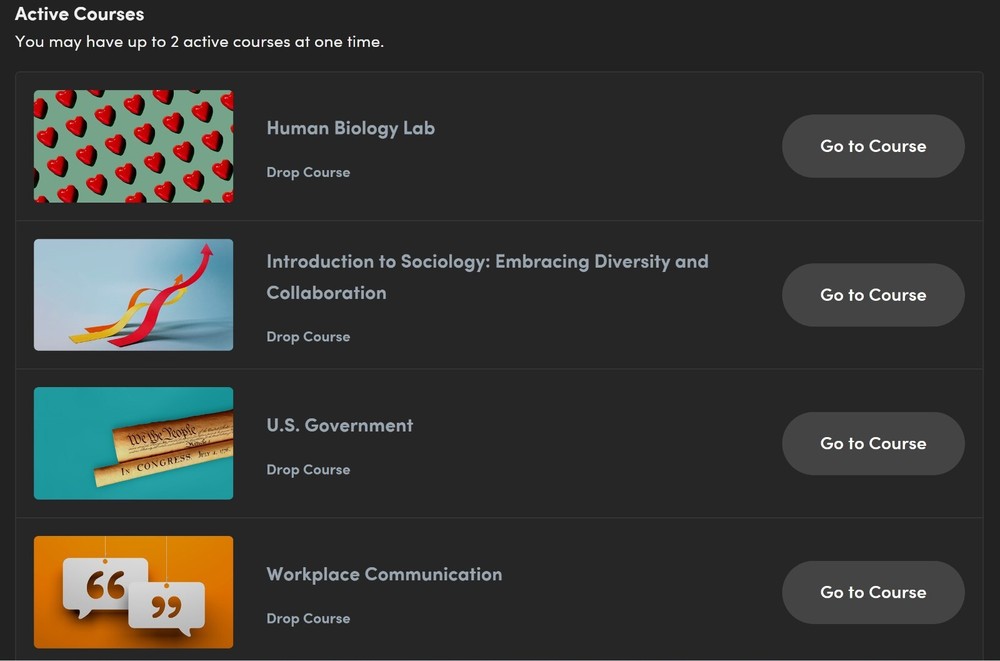
Task: Click Go to Course for Introduction to Sociology
Action: click(x=872, y=294)
